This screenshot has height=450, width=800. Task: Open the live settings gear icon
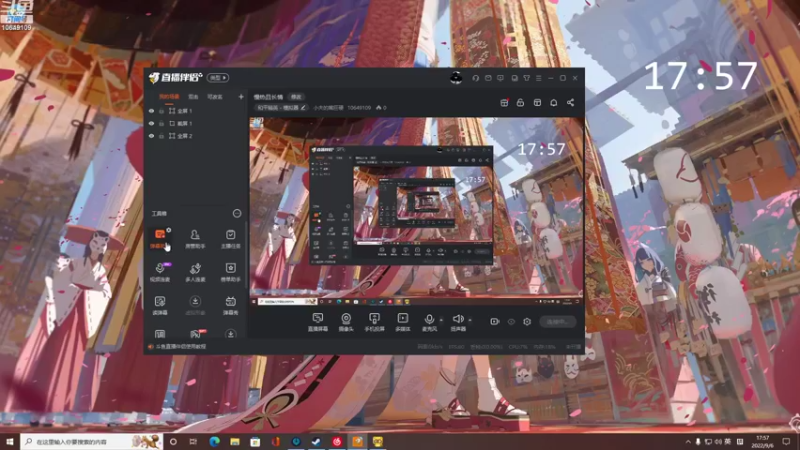pyautogui.click(x=527, y=321)
